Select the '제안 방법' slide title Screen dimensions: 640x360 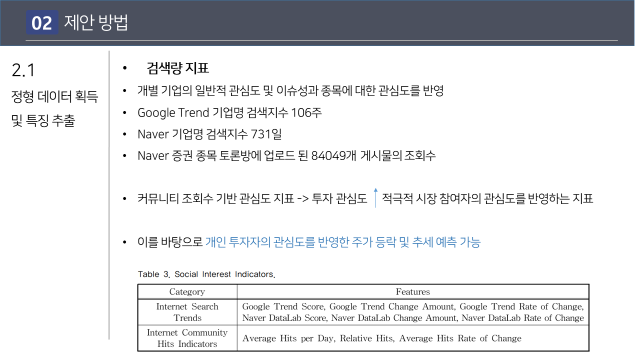pyautogui.click(x=96, y=22)
